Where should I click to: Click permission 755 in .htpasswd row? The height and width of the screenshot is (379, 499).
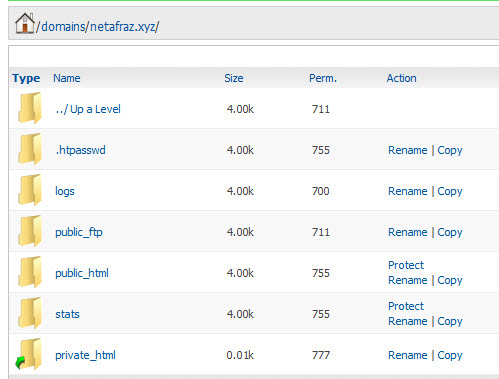[x=321, y=150]
